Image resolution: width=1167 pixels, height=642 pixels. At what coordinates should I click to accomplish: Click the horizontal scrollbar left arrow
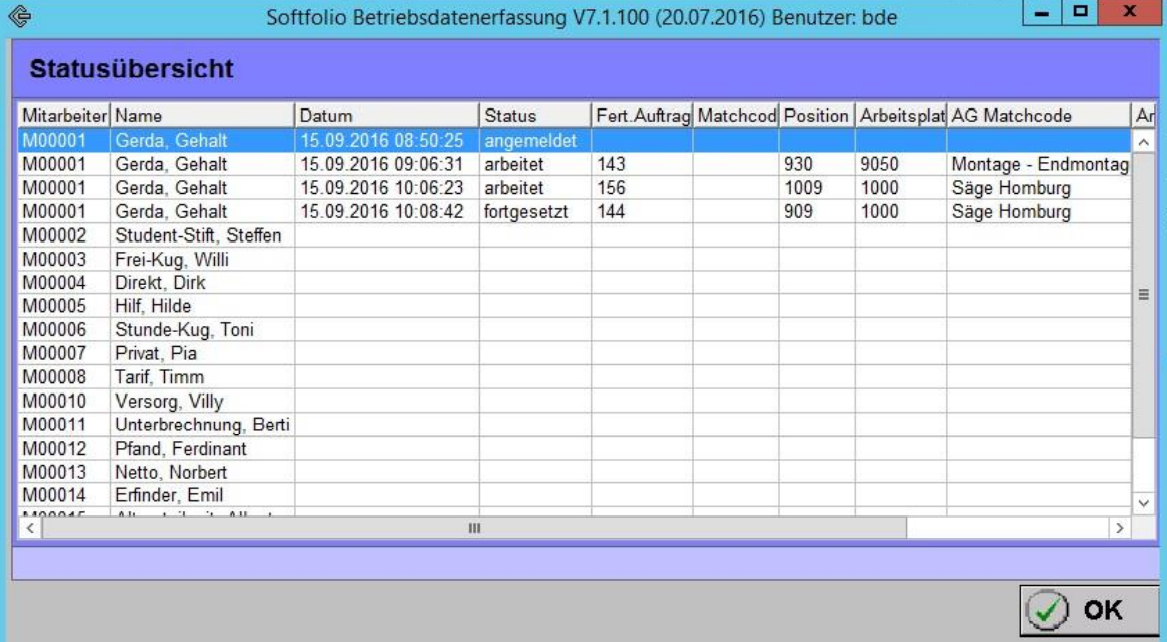click(29, 527)
